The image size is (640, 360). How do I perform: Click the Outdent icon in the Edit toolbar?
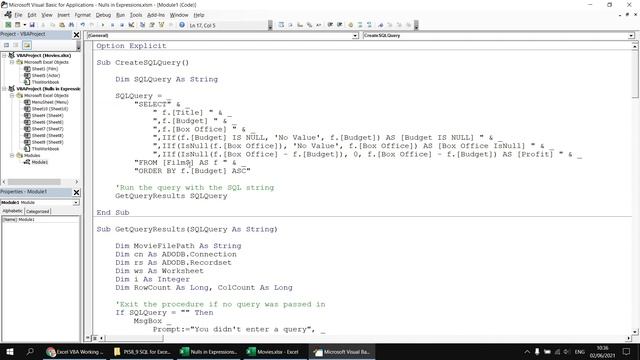339,25
